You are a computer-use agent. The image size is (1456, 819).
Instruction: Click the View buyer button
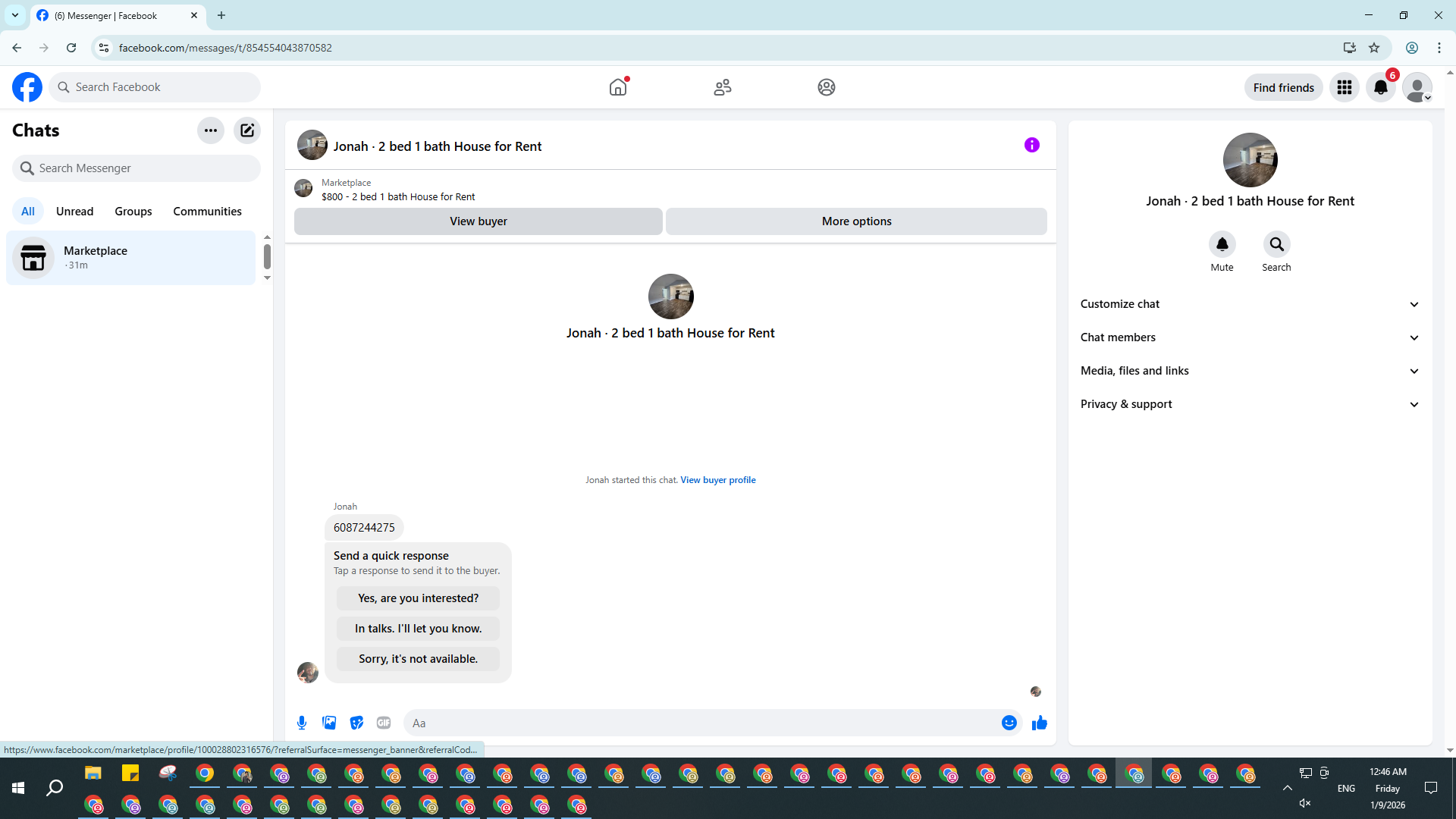pyautogui.click(x=479, y=221)
